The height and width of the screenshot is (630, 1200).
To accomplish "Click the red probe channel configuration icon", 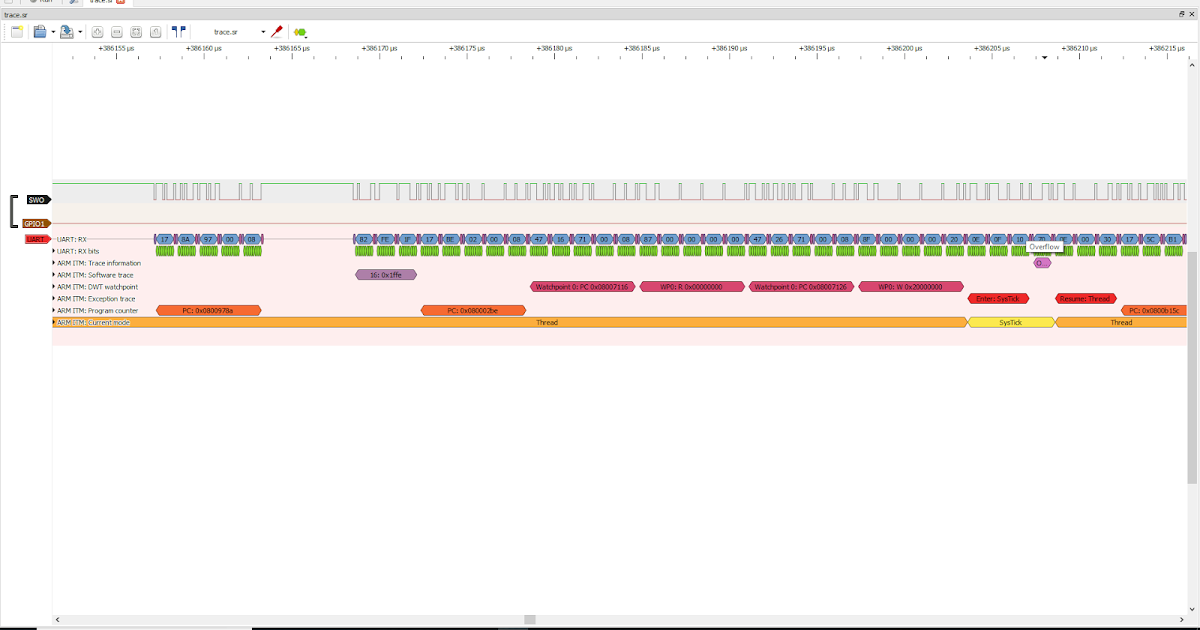I will click(277, 32).
